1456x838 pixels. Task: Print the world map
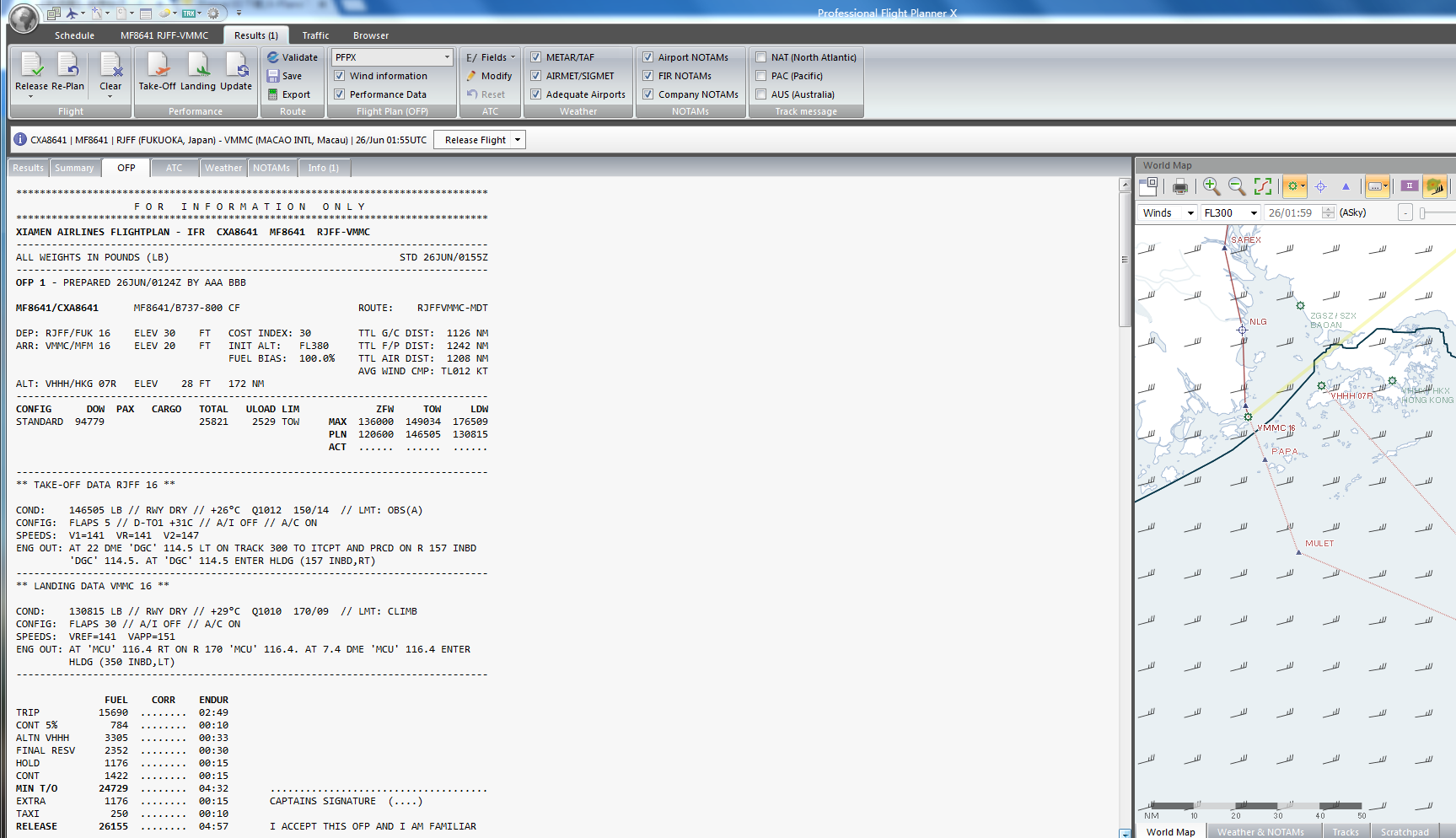1180,186
